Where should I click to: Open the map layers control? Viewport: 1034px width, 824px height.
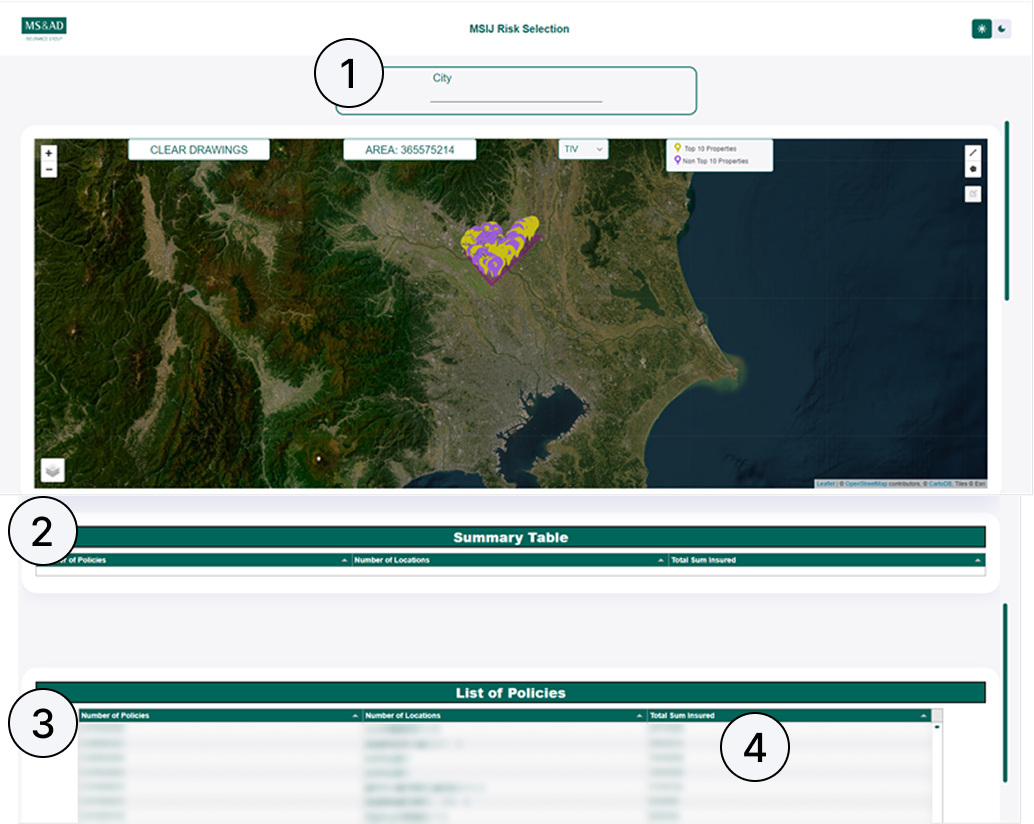pyautogui.click(x=53, y=470)
